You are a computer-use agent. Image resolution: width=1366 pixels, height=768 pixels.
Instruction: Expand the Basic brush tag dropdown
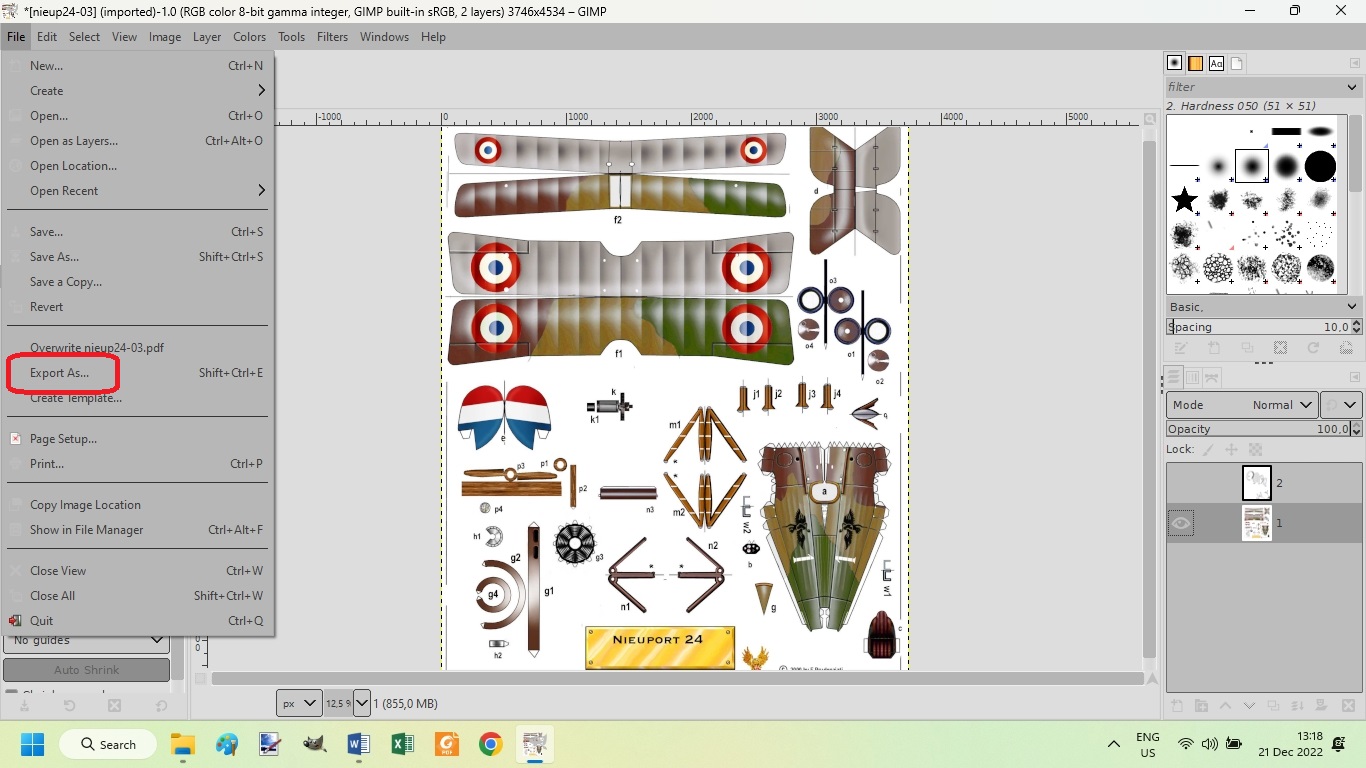1264,307
